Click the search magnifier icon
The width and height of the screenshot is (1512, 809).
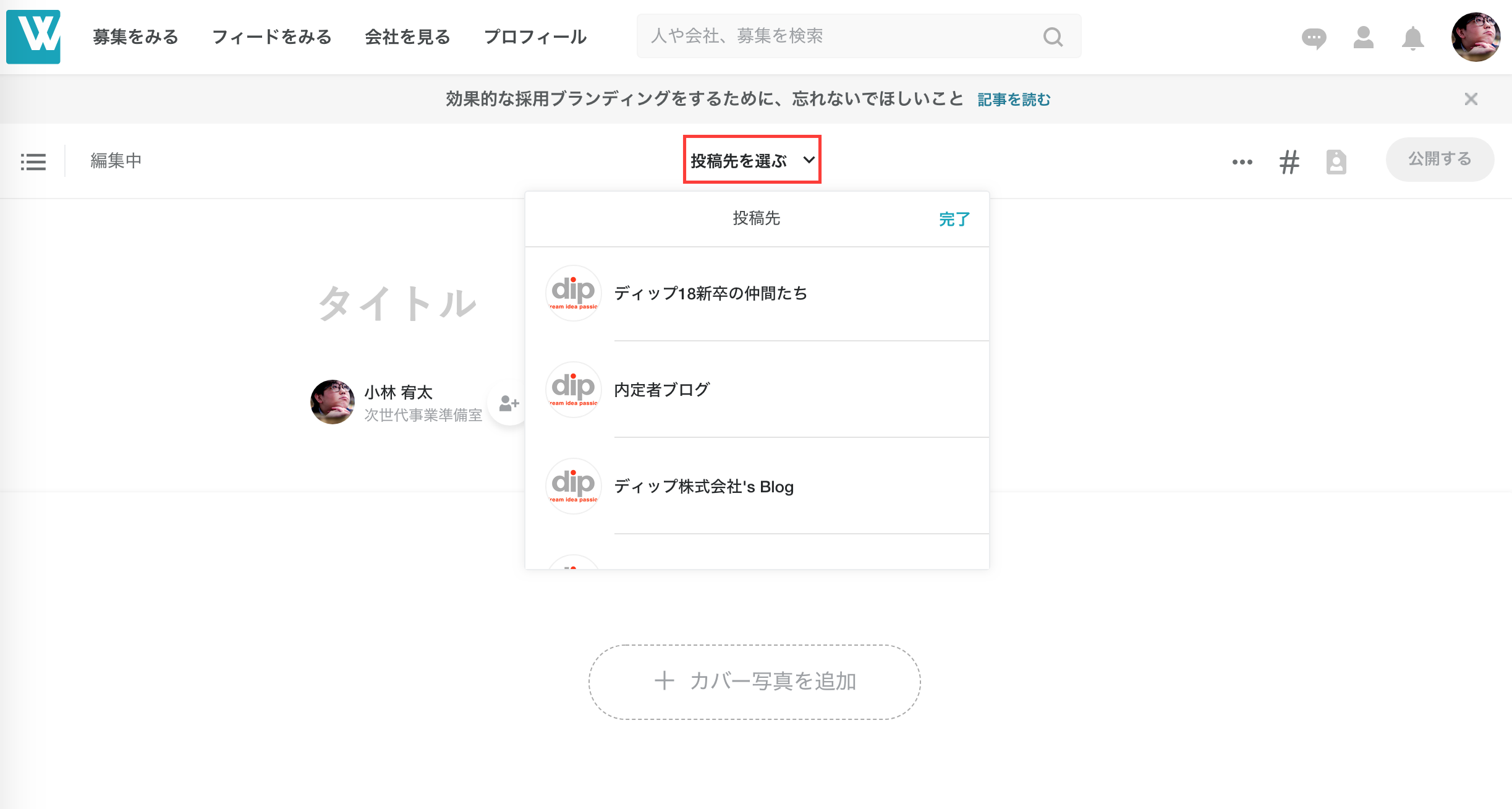(x=1053, y=37)
